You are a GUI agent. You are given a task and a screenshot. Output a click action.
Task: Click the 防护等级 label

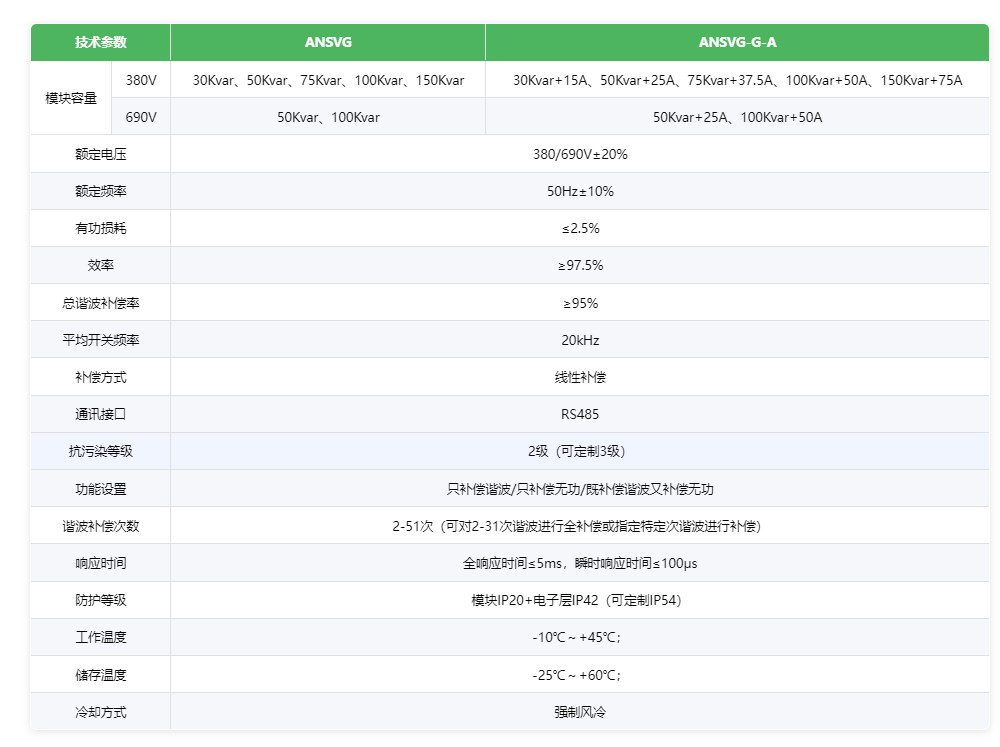coord(101,600)
